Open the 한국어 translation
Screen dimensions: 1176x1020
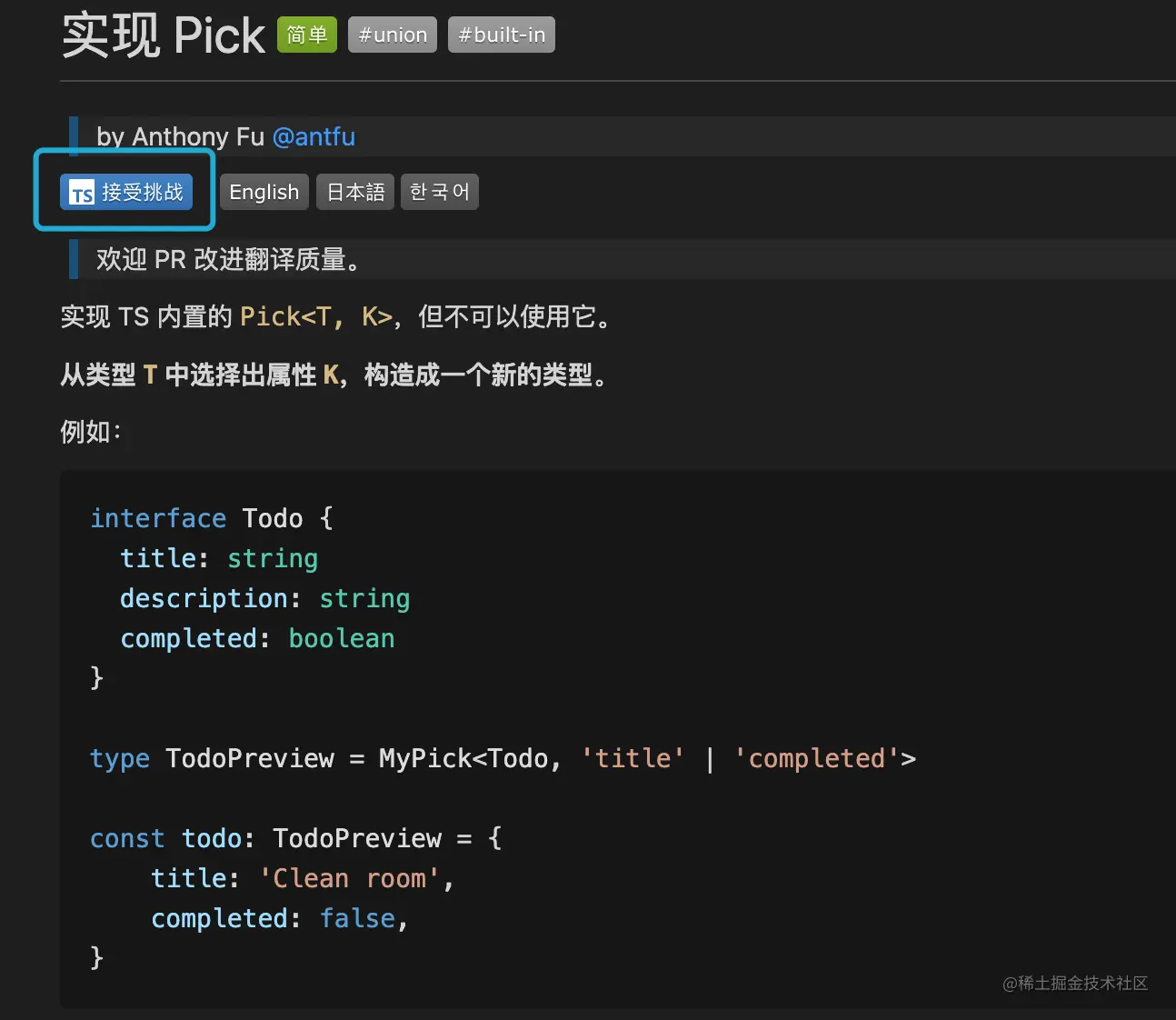pos(440,192)
